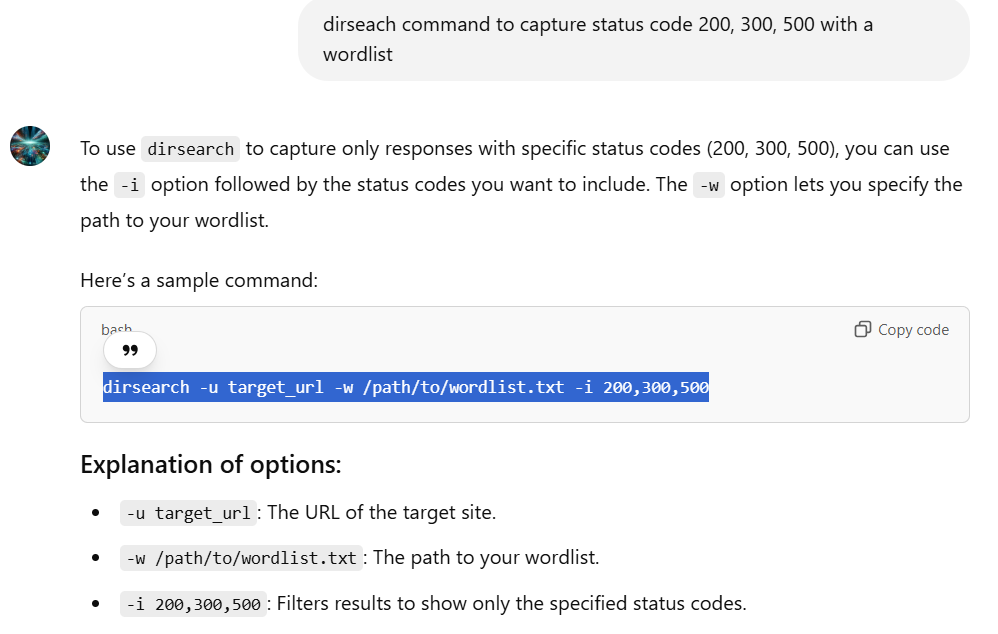The width and height of the screenshot is (998, 634).
Task: Click "The path to your wordlist." description
Action: pyautogui.click(x=486, y=557)
